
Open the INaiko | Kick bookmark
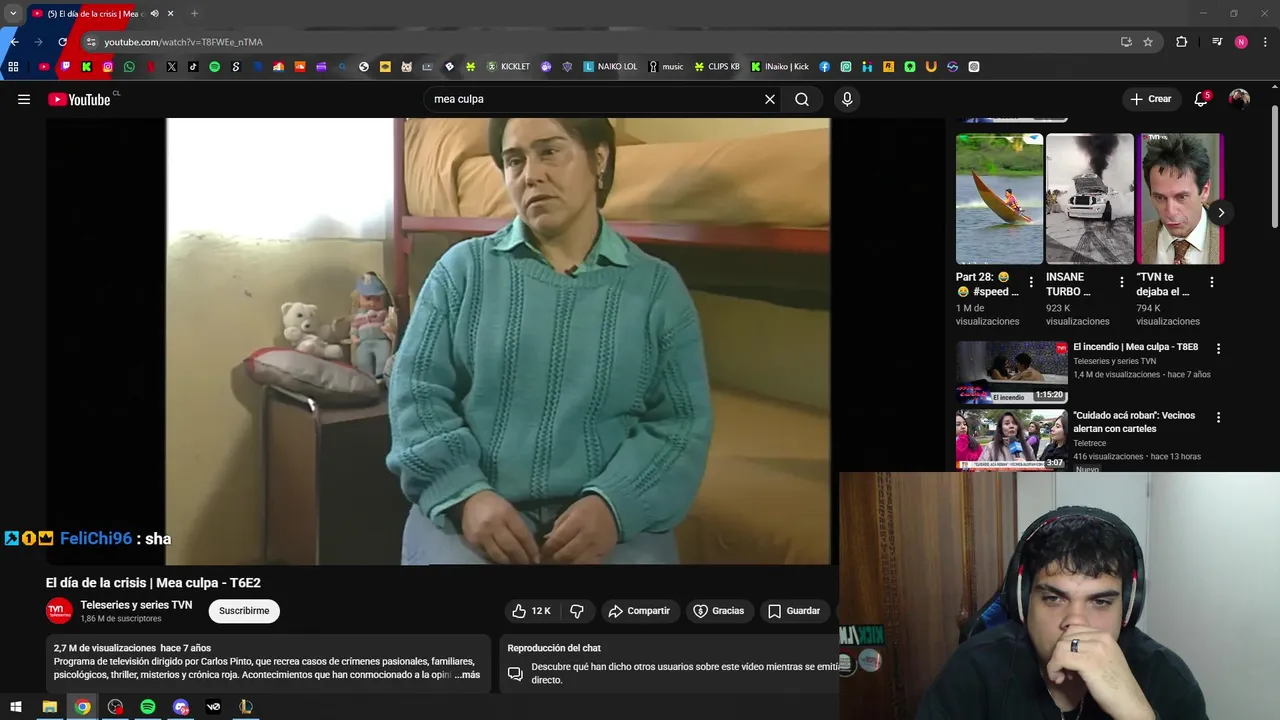[780, 67]
